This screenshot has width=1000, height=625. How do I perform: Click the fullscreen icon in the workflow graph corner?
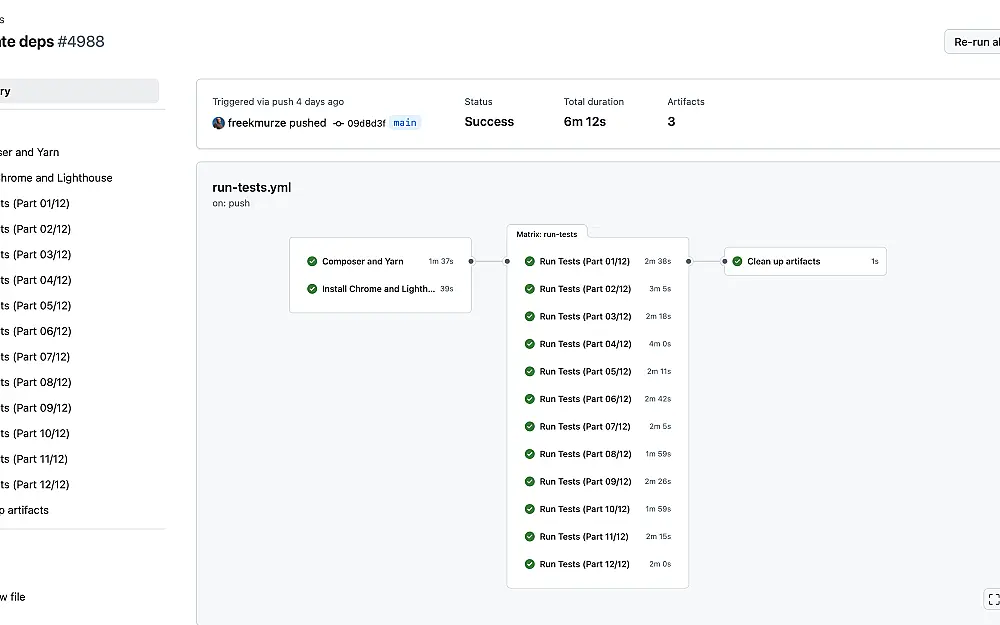click(x=993, y=599)
